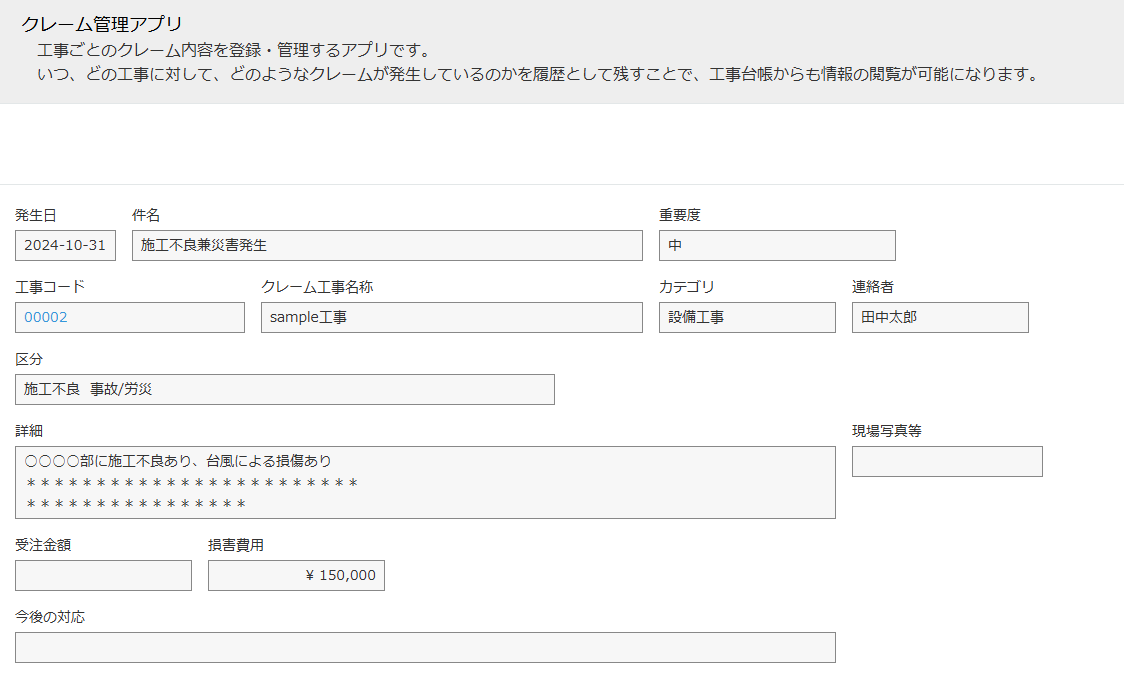1124x695 pixels.
Task: Open the 重要度 field showing 中
Action: click(777, 245)
